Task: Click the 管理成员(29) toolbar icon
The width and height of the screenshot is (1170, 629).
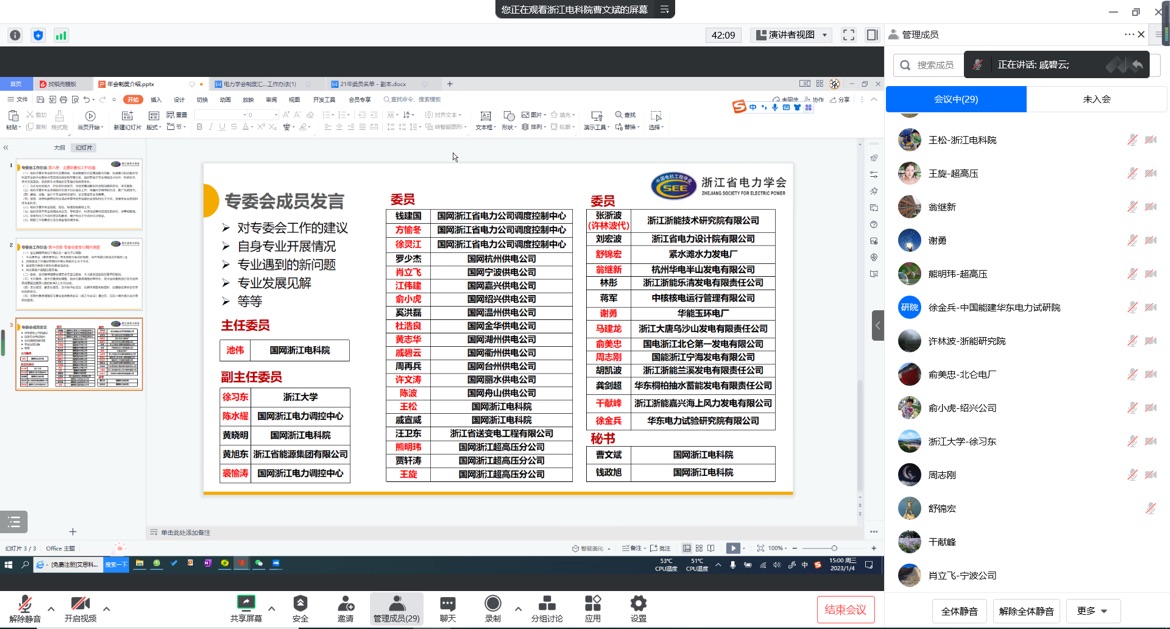Action: click(396, 608)
